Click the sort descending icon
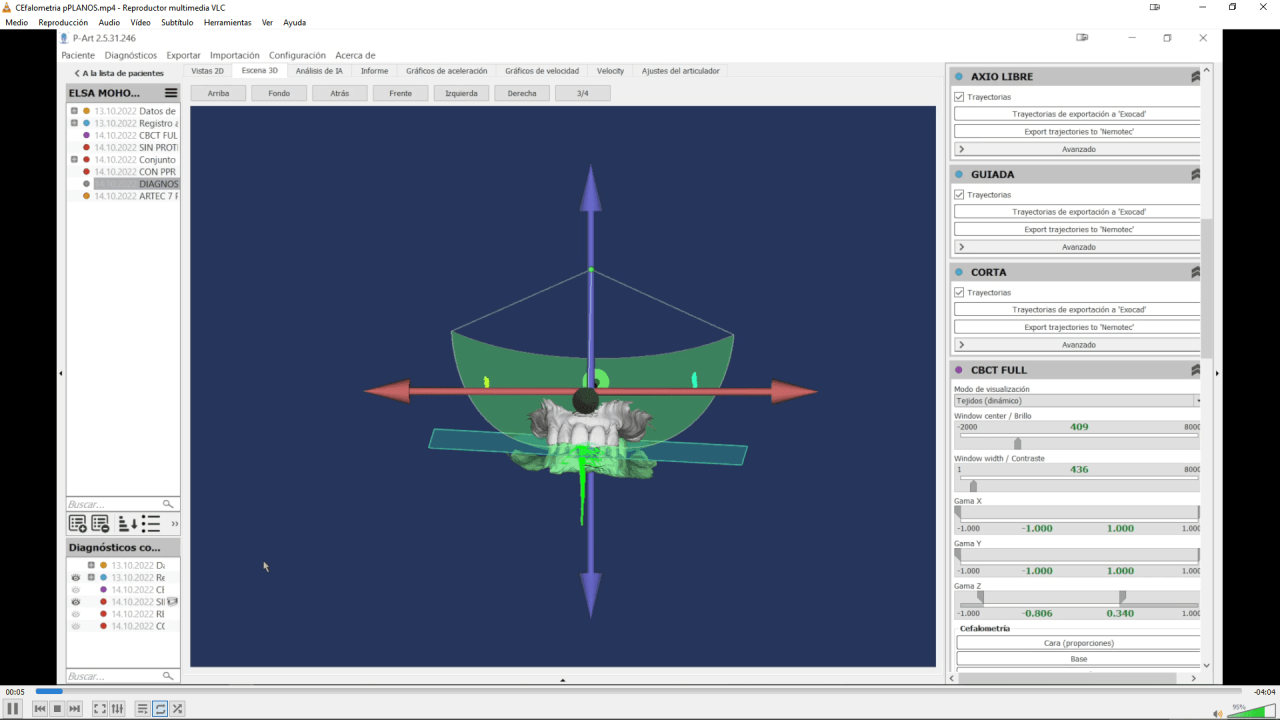The image size is (1280, 720). [x=127, y=523]
